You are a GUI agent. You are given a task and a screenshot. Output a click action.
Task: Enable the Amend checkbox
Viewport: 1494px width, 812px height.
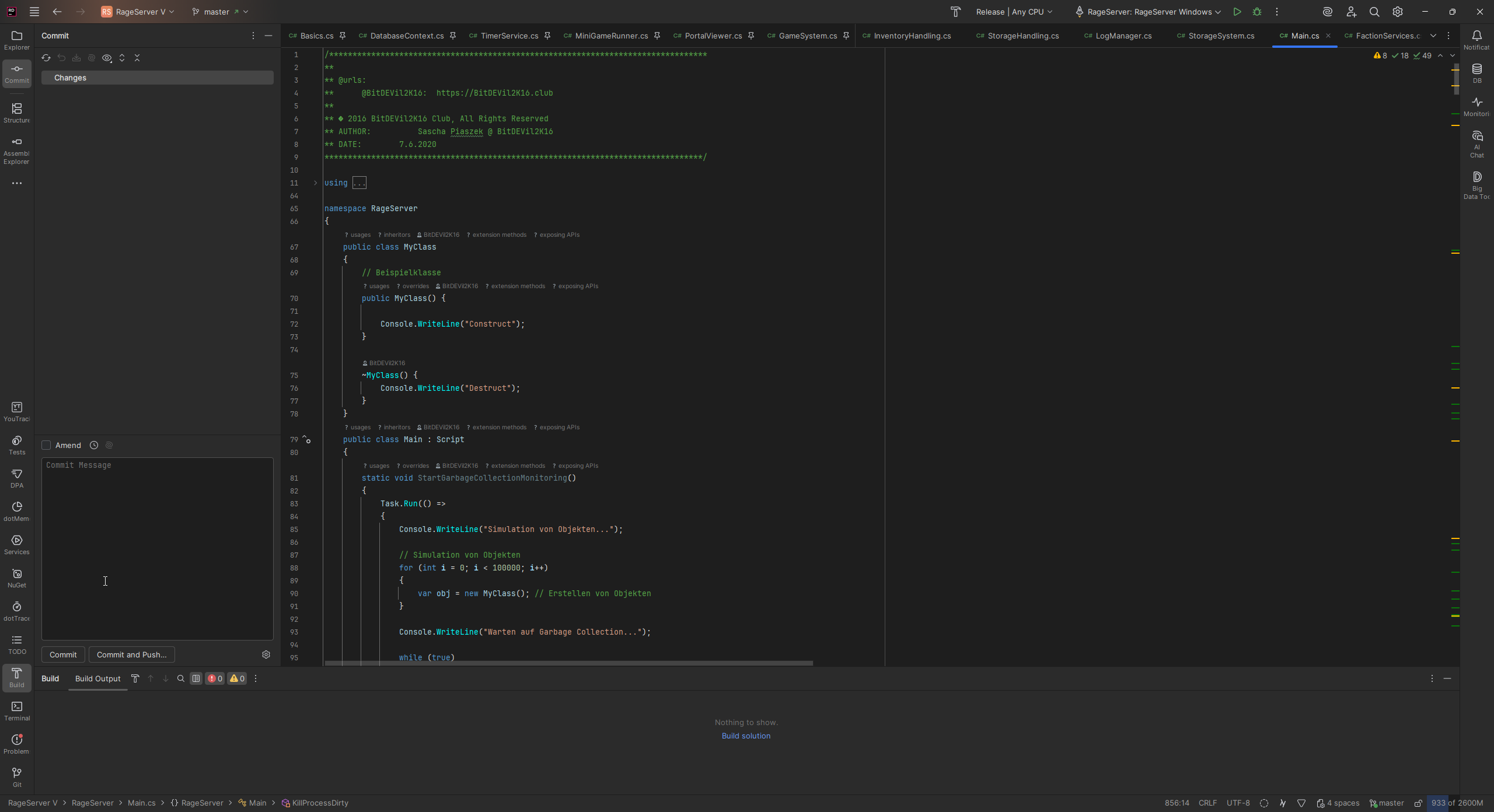(x=47, y=445)
